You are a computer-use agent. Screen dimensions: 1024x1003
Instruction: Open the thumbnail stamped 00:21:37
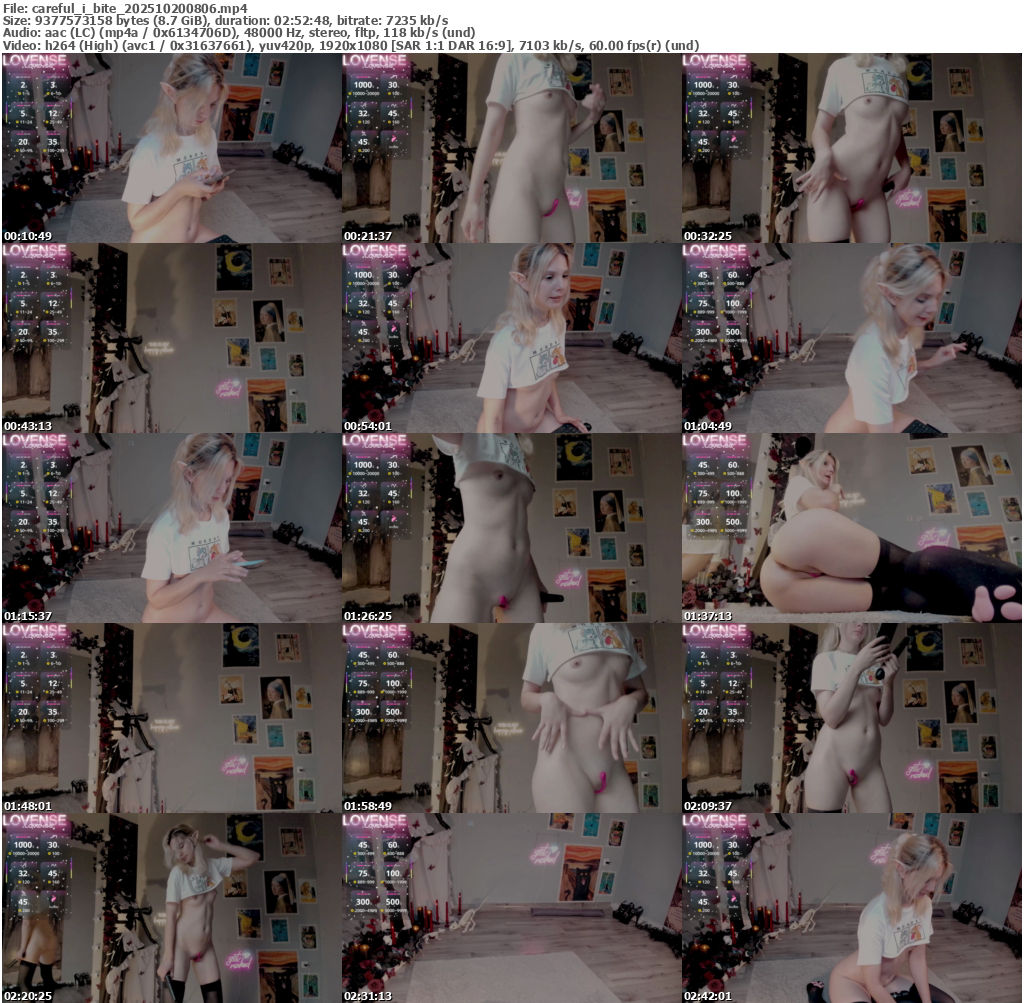click(x=512, y=148)
